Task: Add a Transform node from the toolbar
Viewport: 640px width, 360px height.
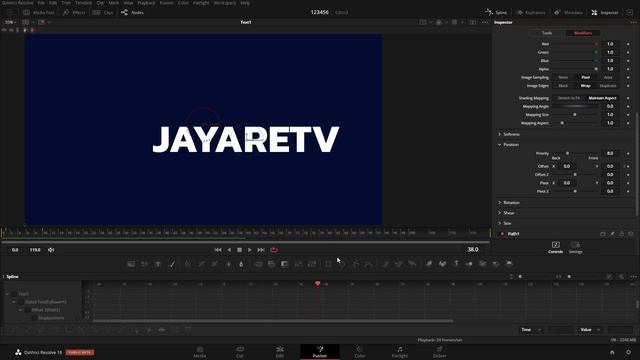Action: pos(312,264)
